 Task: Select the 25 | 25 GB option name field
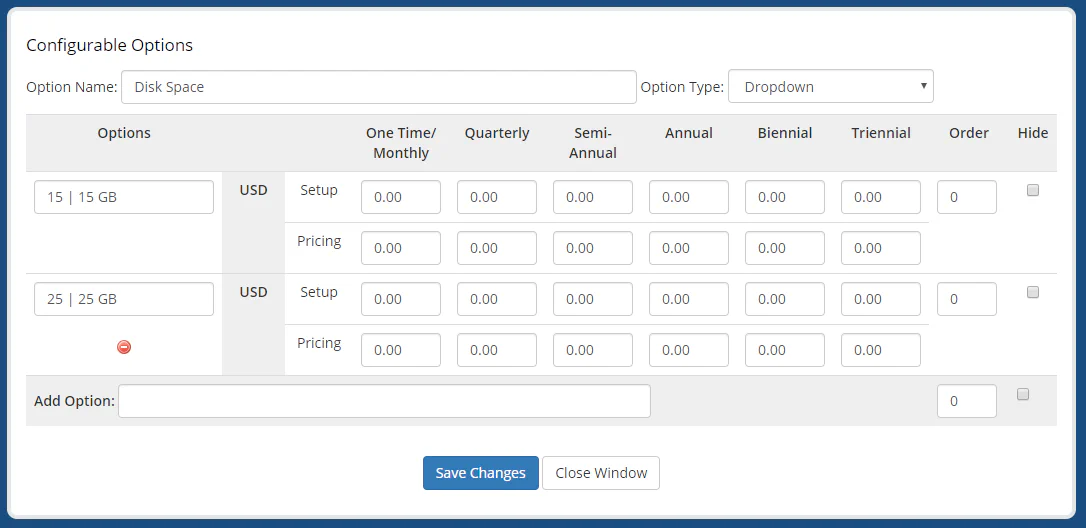tap(124, 299)
